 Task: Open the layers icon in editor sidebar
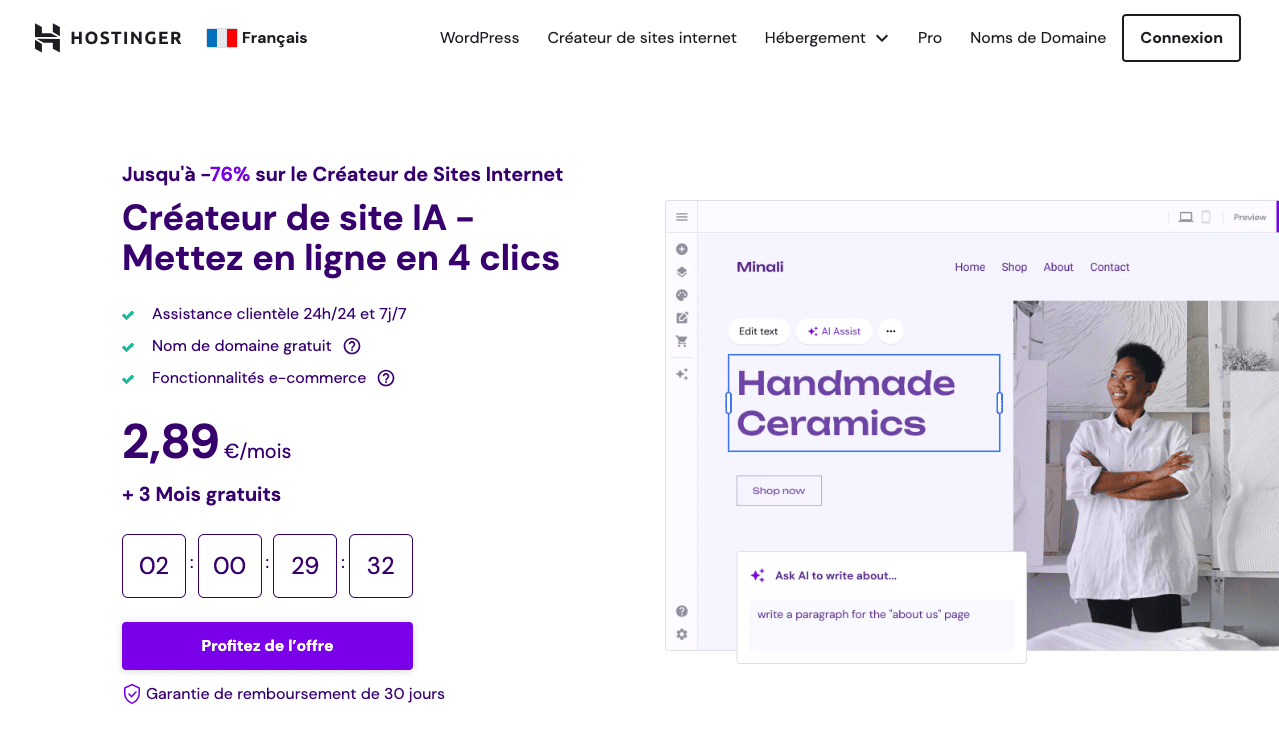point(682,272)
